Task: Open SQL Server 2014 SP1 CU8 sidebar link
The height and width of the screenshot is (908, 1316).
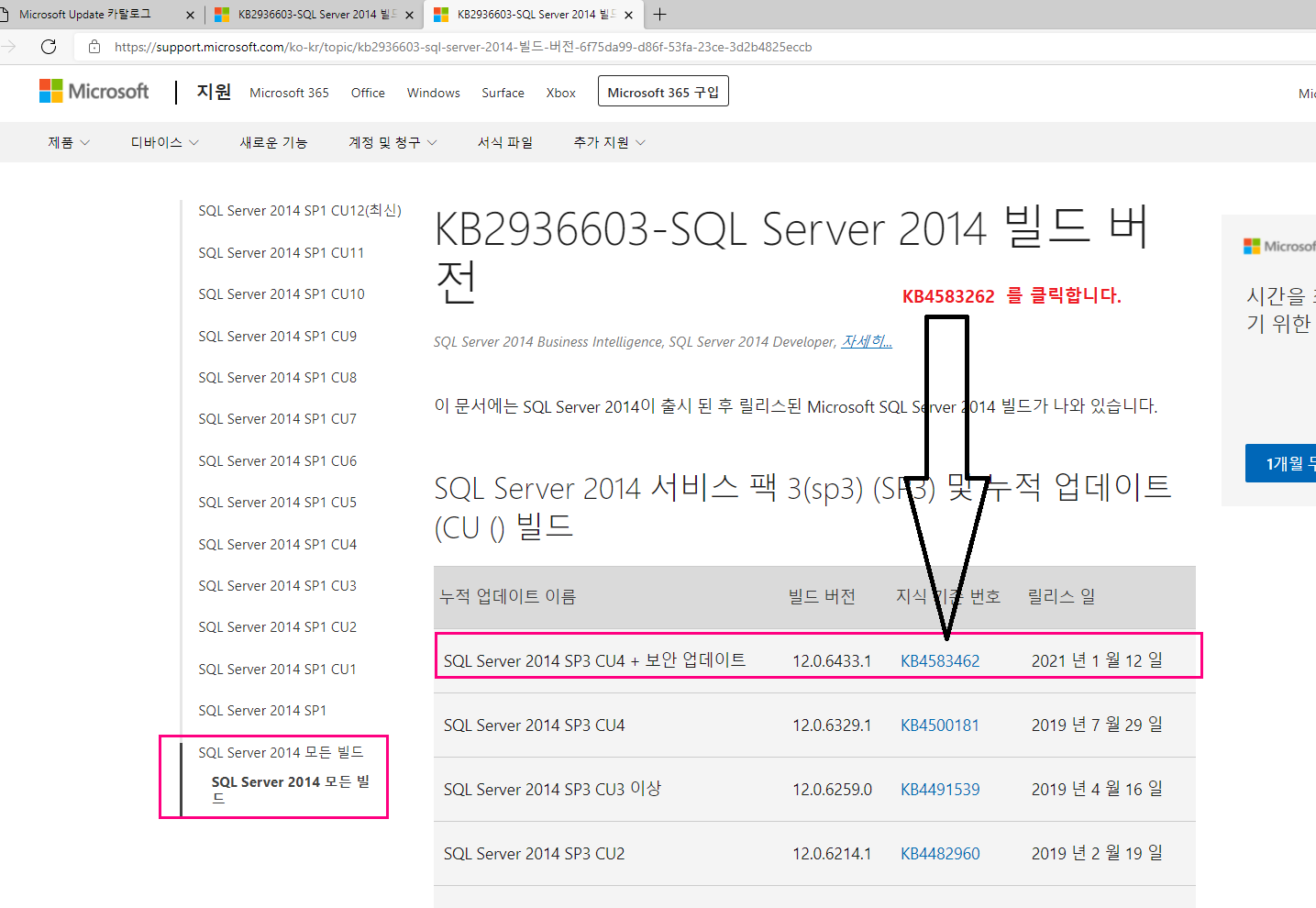Action: point(277,377)
